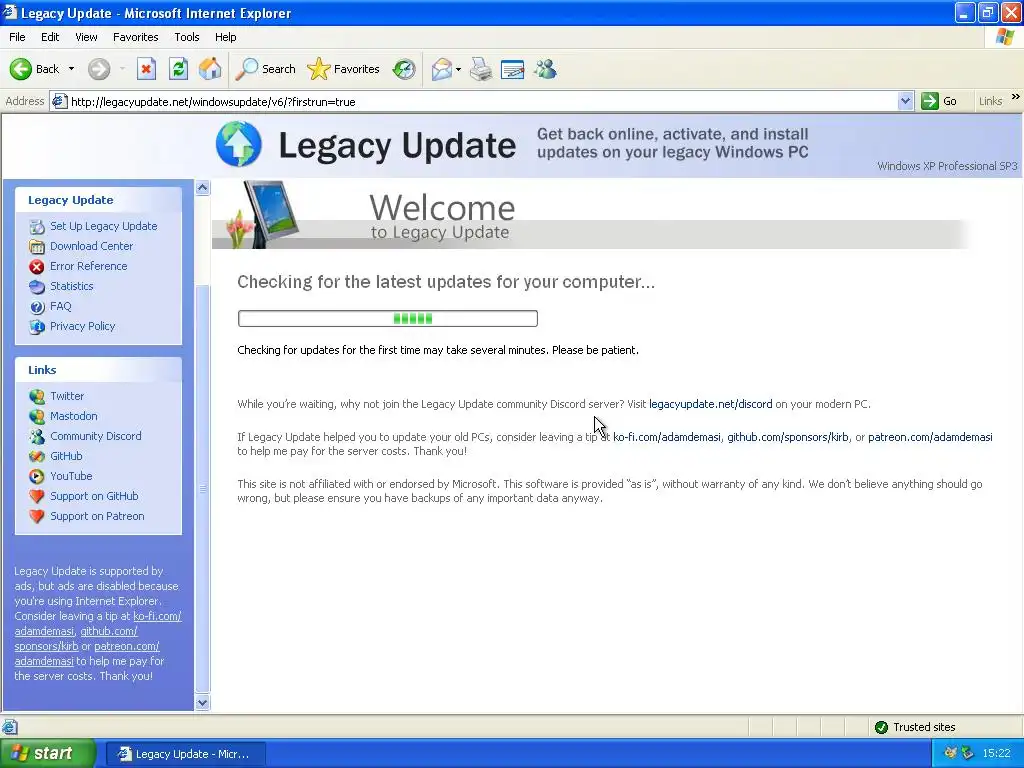Open patreon.com/adamdemasi link in main text
This screenshot has width=1024, height=768.
coord(930,437)
